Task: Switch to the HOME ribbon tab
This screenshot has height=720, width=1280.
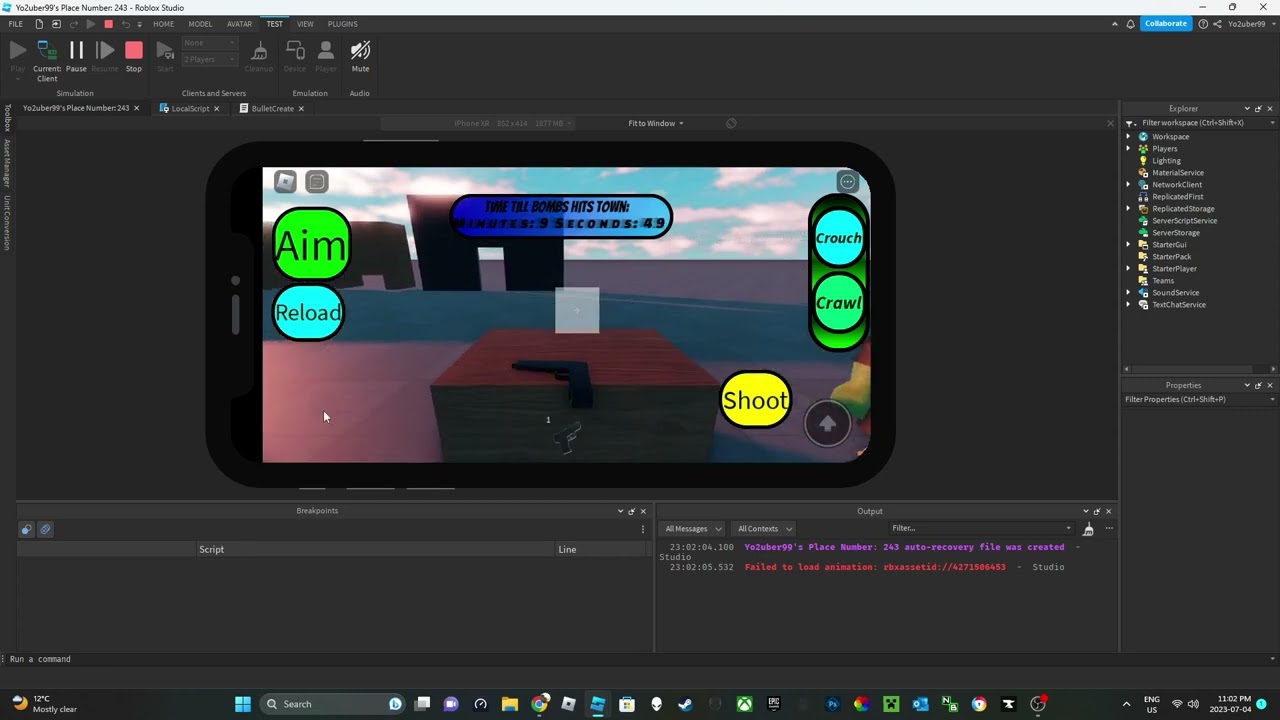Action: (163, 24)
